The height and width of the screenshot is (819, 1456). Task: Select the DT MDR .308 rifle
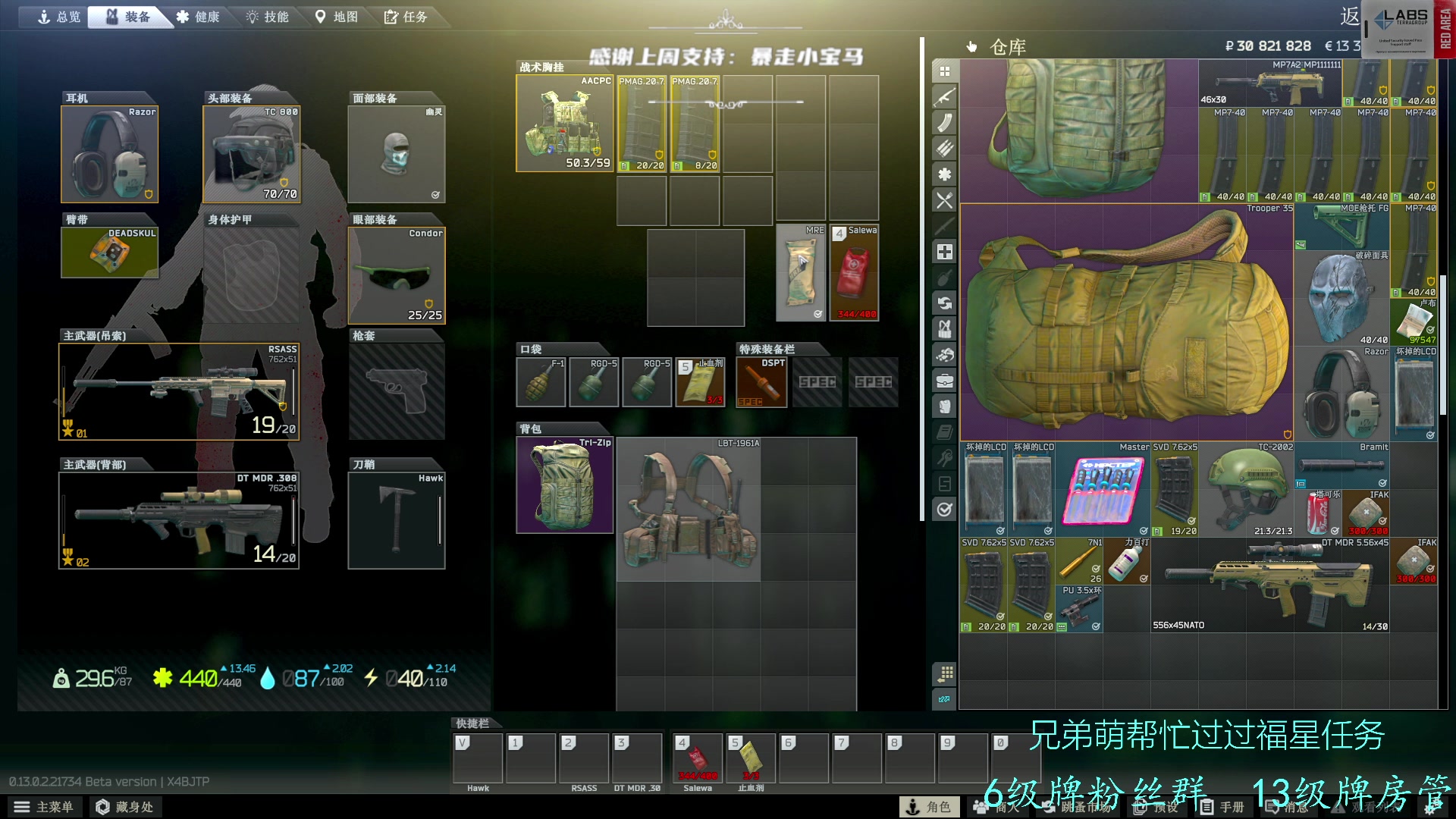coord(179,520)
